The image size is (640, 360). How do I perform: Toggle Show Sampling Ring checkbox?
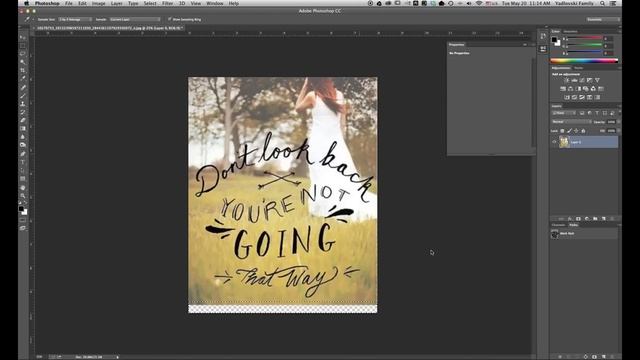tap(169, 19)
